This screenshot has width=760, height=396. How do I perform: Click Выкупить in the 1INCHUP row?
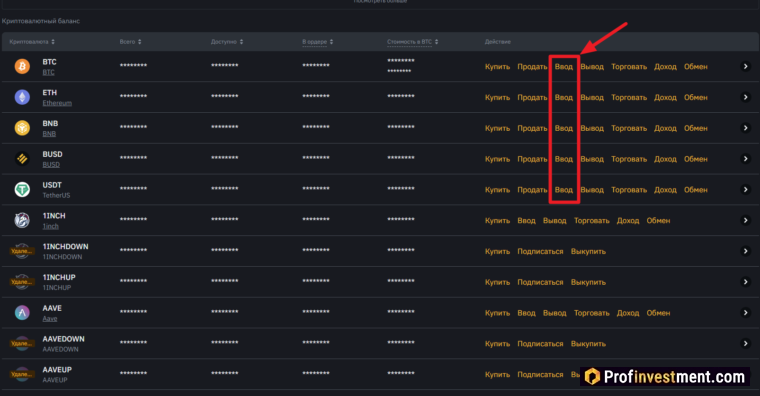[588, 282]
